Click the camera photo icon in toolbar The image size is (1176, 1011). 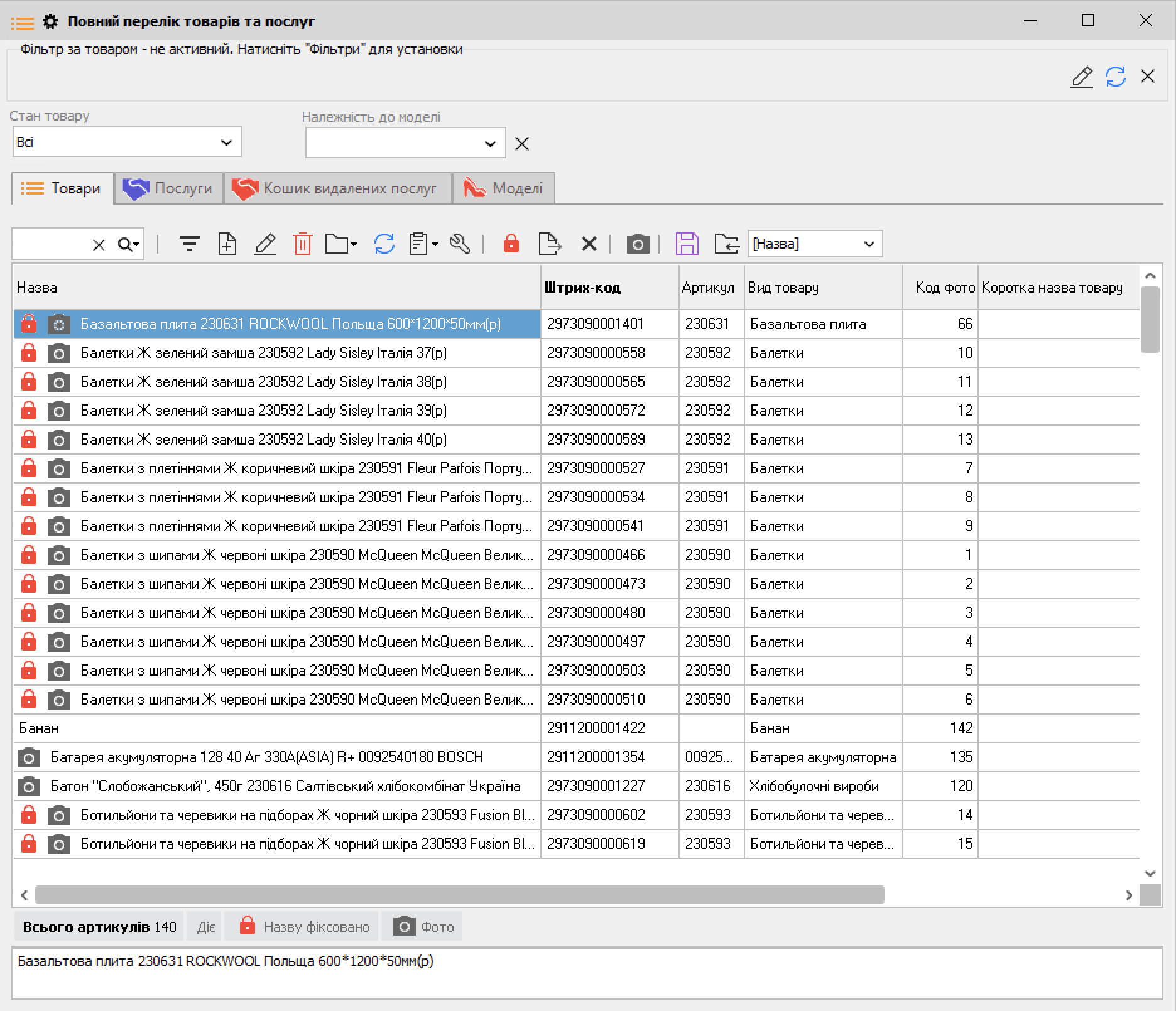point(638,244)
